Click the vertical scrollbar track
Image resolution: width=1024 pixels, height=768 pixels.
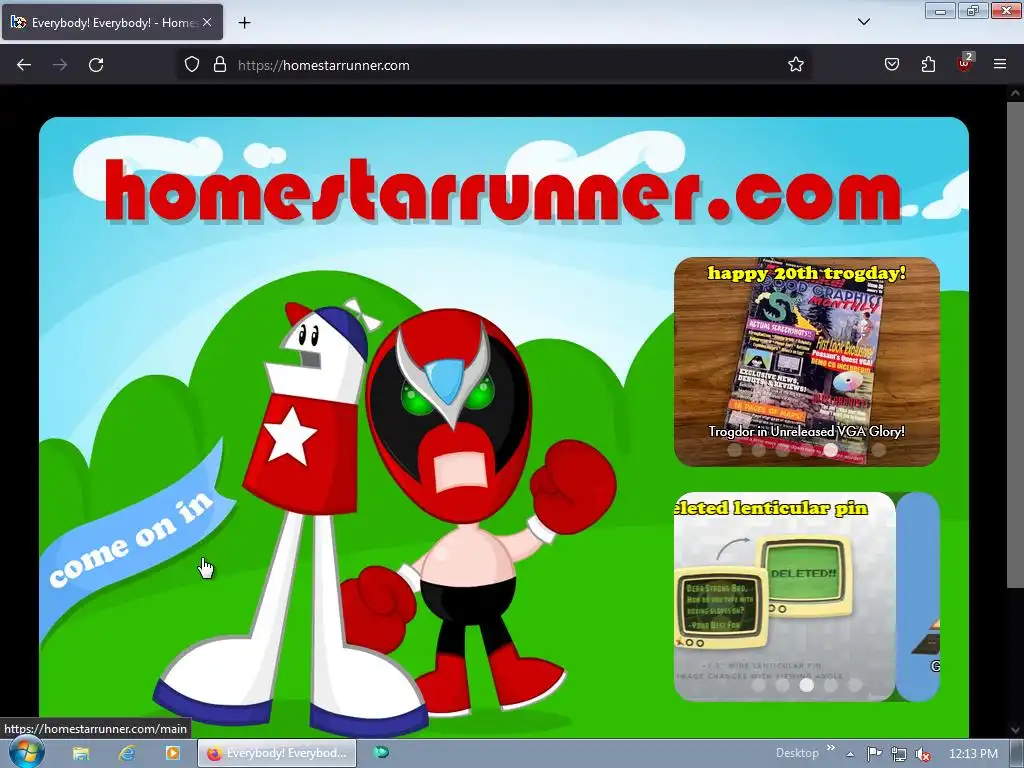[x=1016, y=653]
